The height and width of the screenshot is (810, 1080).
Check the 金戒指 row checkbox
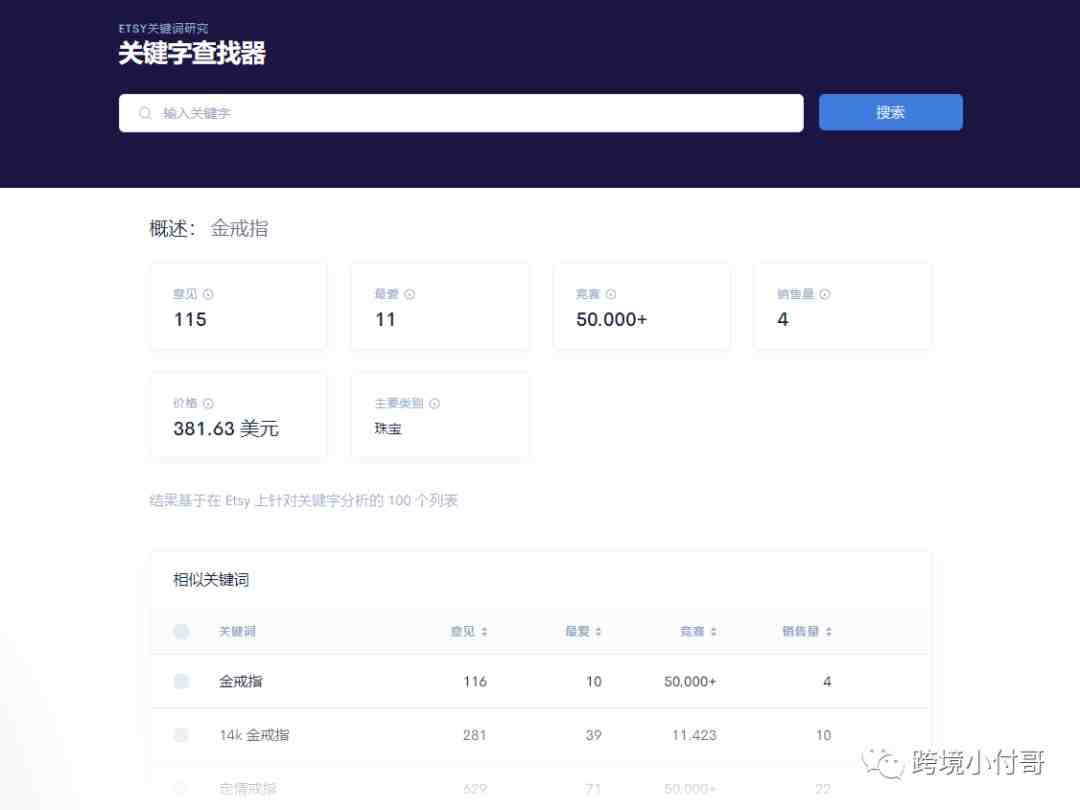tap(181, 681)
